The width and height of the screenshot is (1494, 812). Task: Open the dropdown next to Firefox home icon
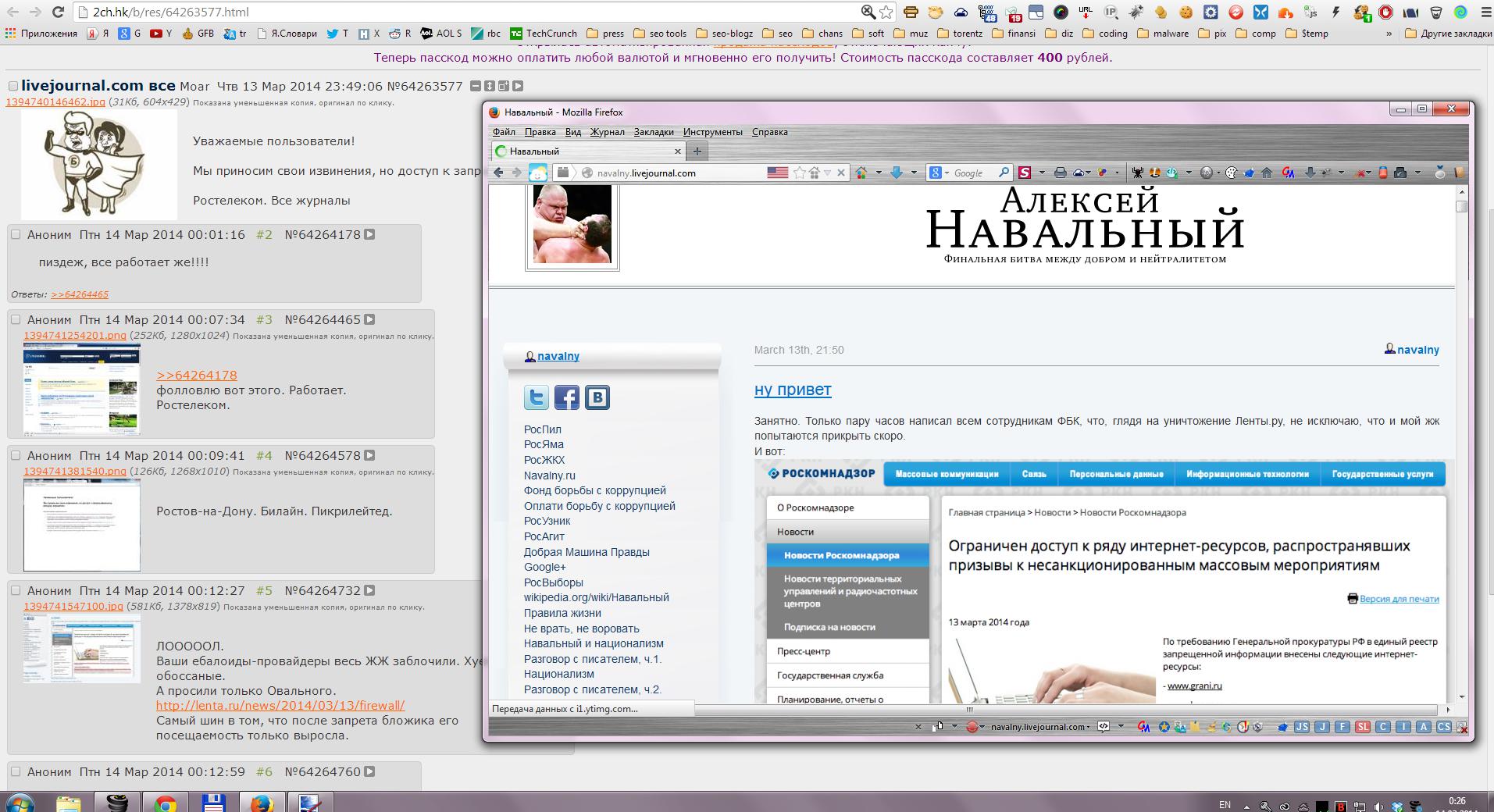click(x=879, y=173)
